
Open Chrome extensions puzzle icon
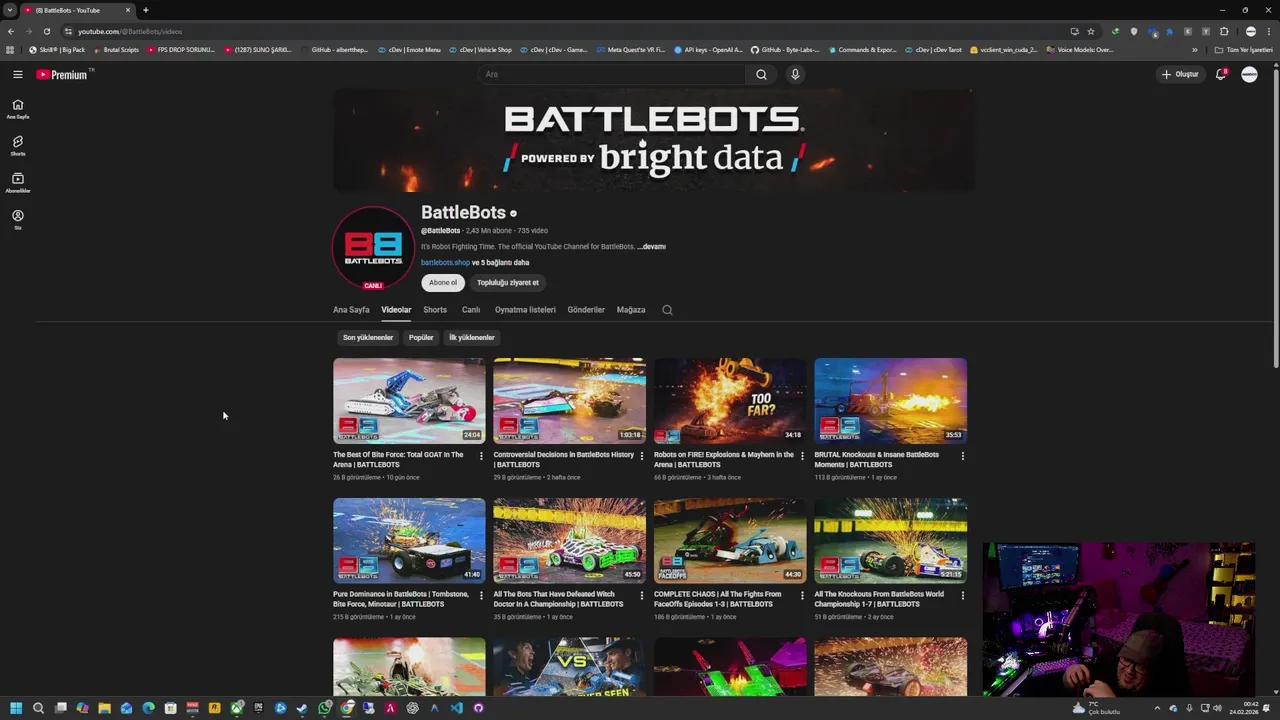point(1224,31)
